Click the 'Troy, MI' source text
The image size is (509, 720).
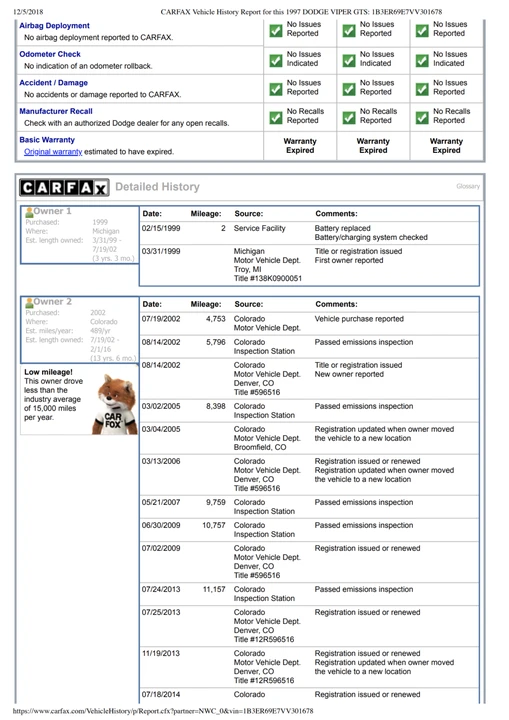click(248, 269)
